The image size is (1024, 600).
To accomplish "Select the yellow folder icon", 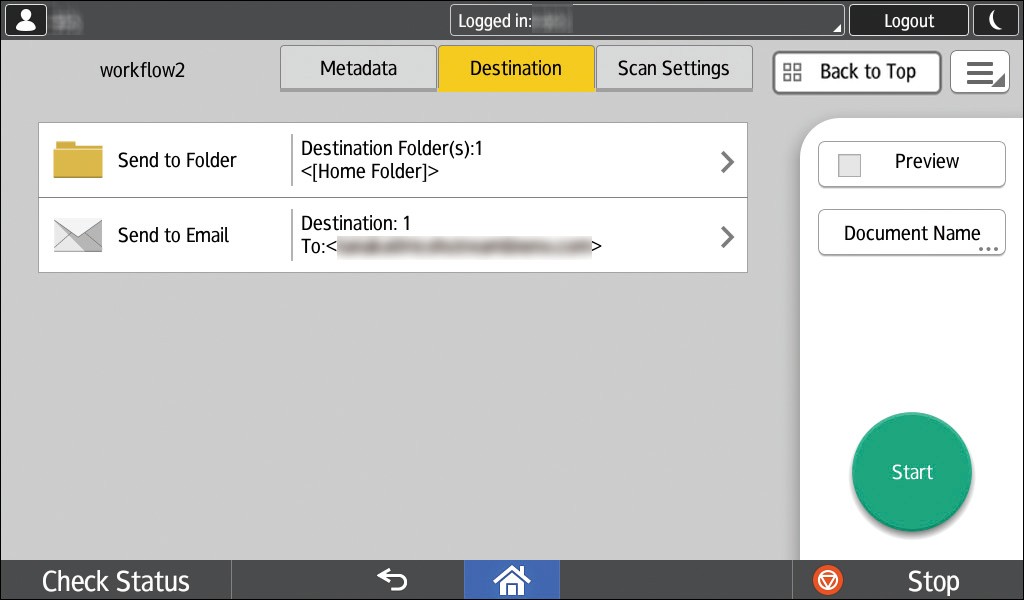I will pyautogui.click(x=78, y=160).
